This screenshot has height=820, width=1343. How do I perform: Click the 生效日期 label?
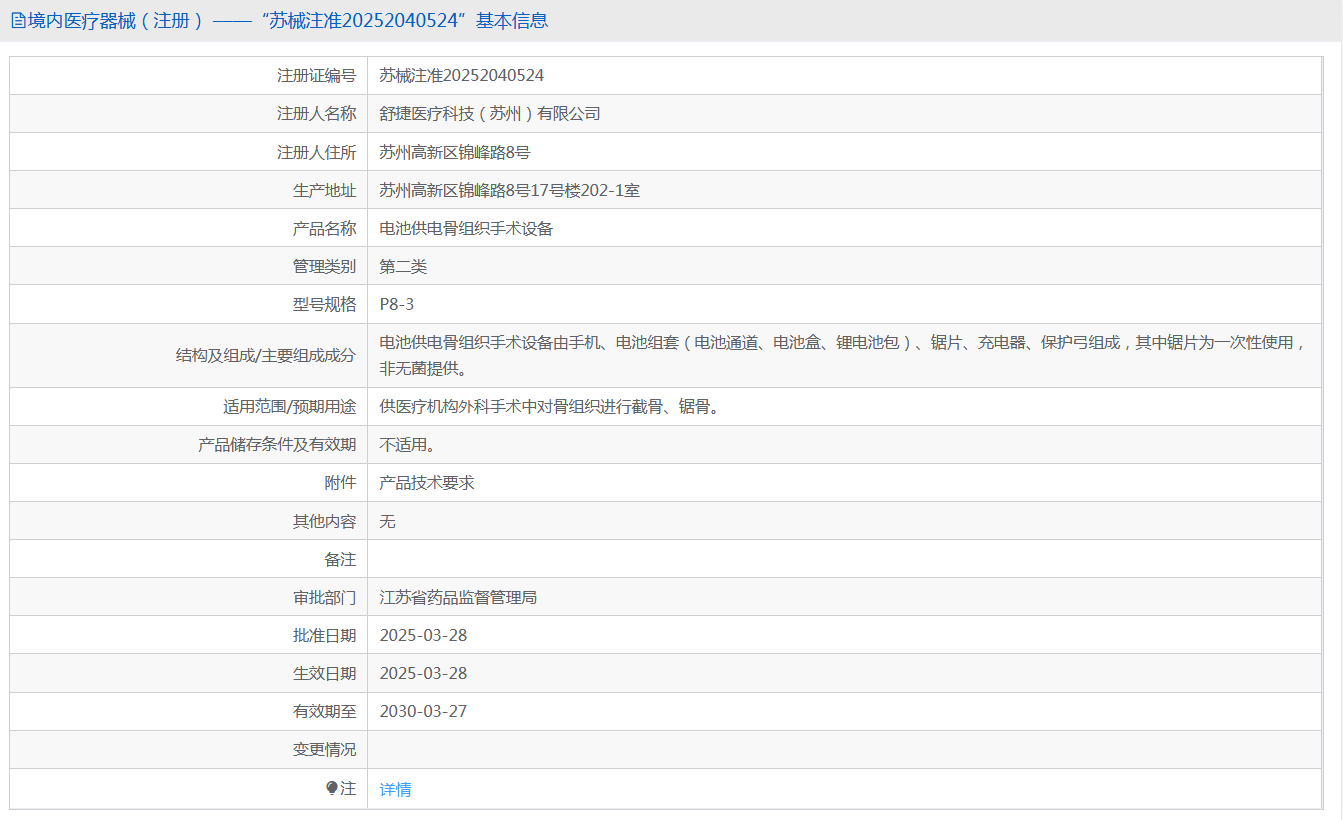tap(324, 673)
